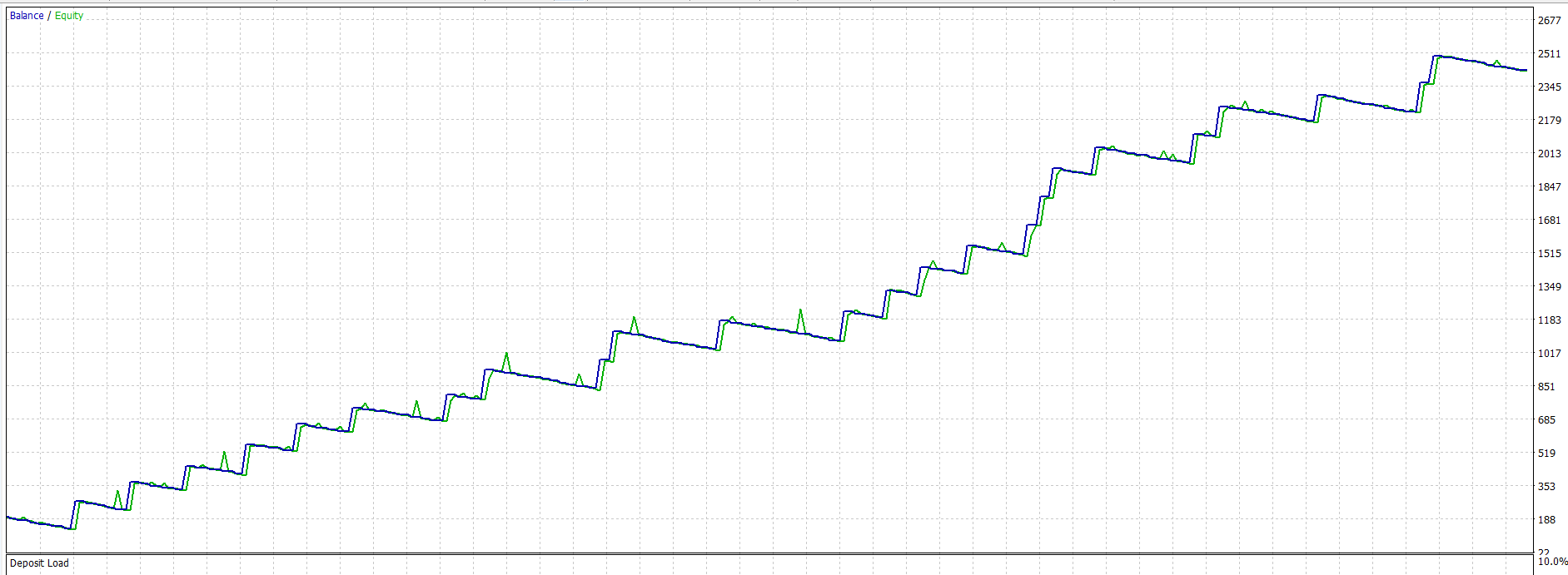Click the 685 axis value
This screenshot has height=575, width=1568.
(1546, 420)
